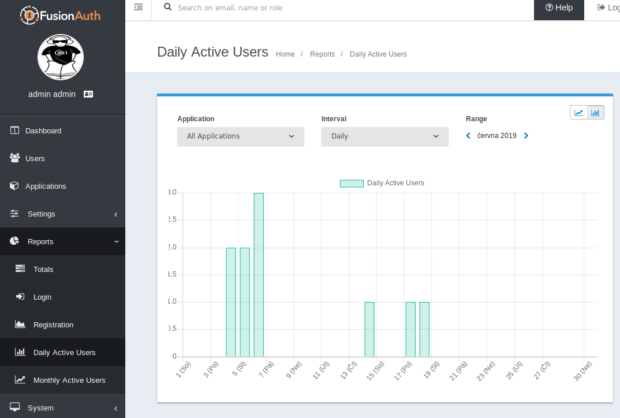Image resolution: width=620 pixels, height=418 pixels.
Task: Open the Application dropdown
Action: click(240, 136)
